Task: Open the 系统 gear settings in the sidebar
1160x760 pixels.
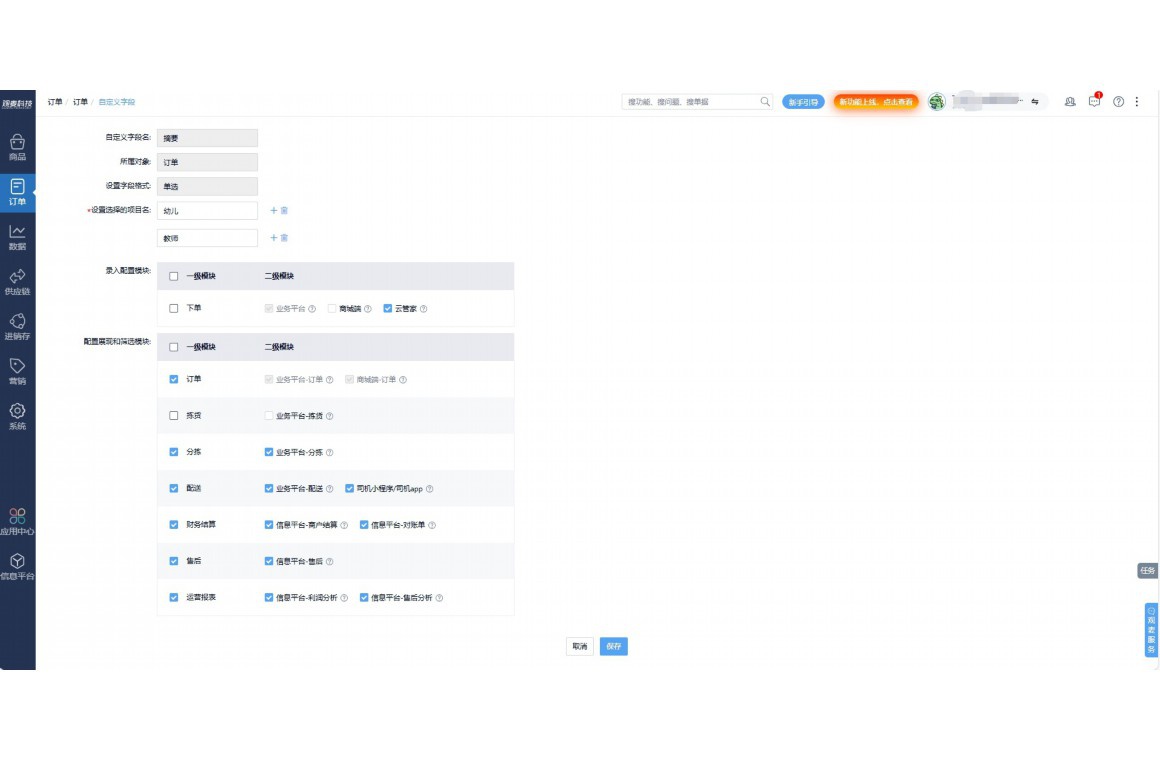Action: click(17, 416)
